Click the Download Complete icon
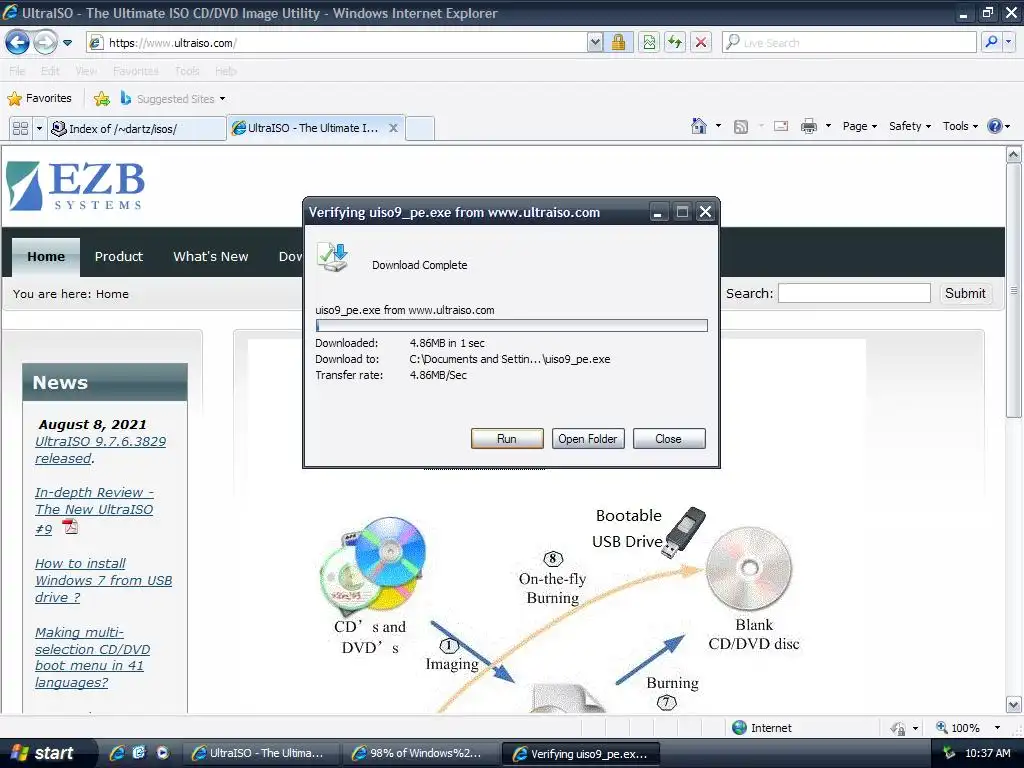 tap(332, 257)
